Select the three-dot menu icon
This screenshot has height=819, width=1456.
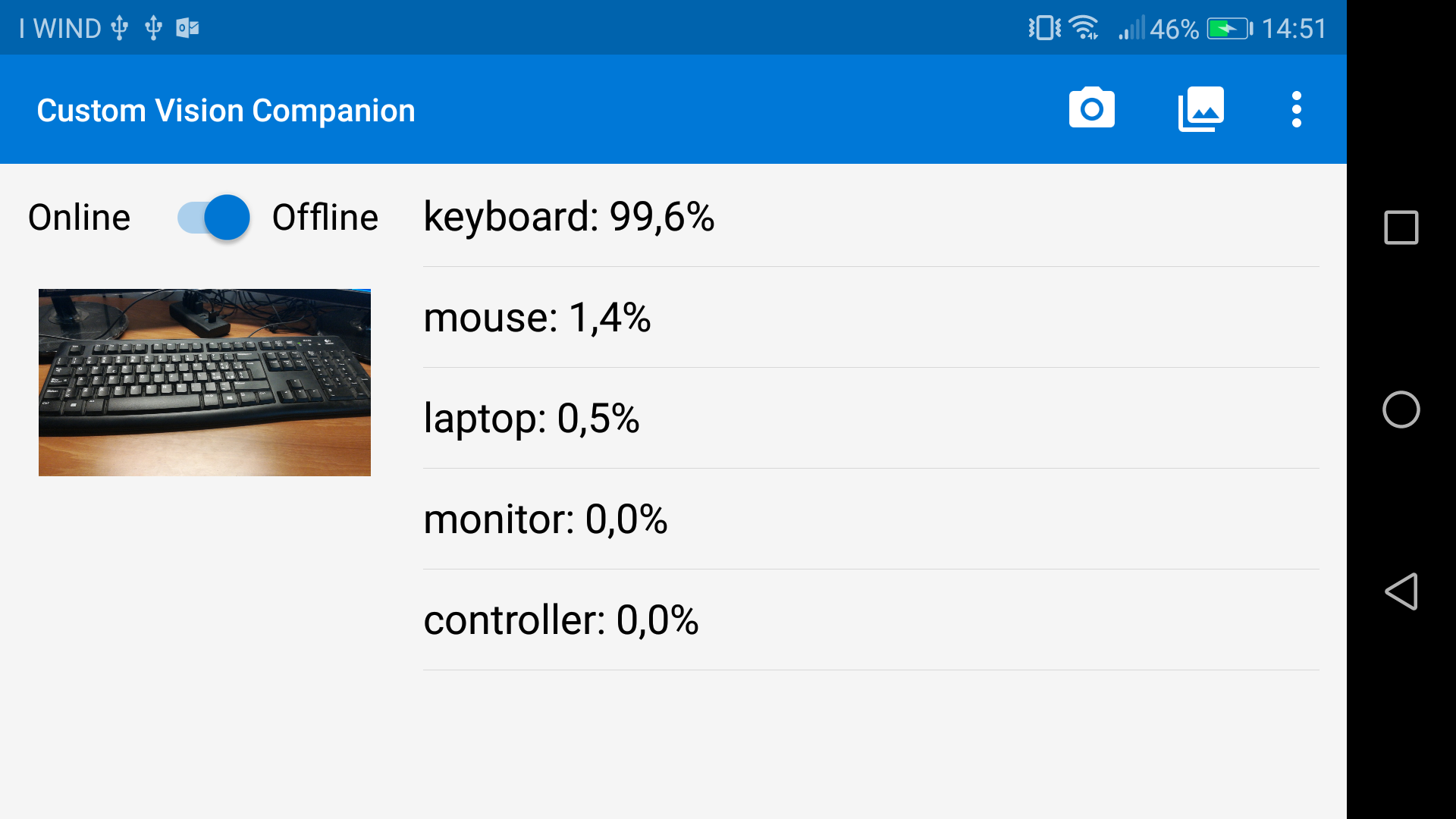click(x=1295, y=110)
